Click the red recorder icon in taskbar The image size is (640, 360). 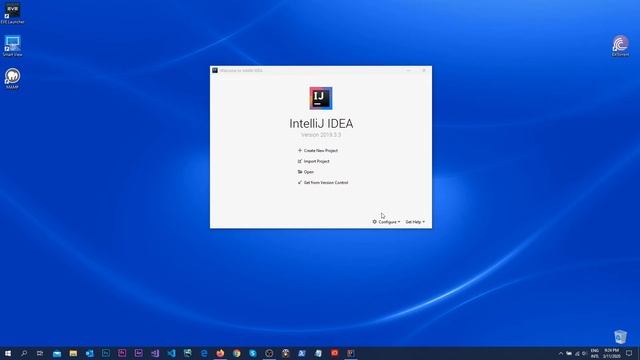pyautogui.click(x=334, y=353)
